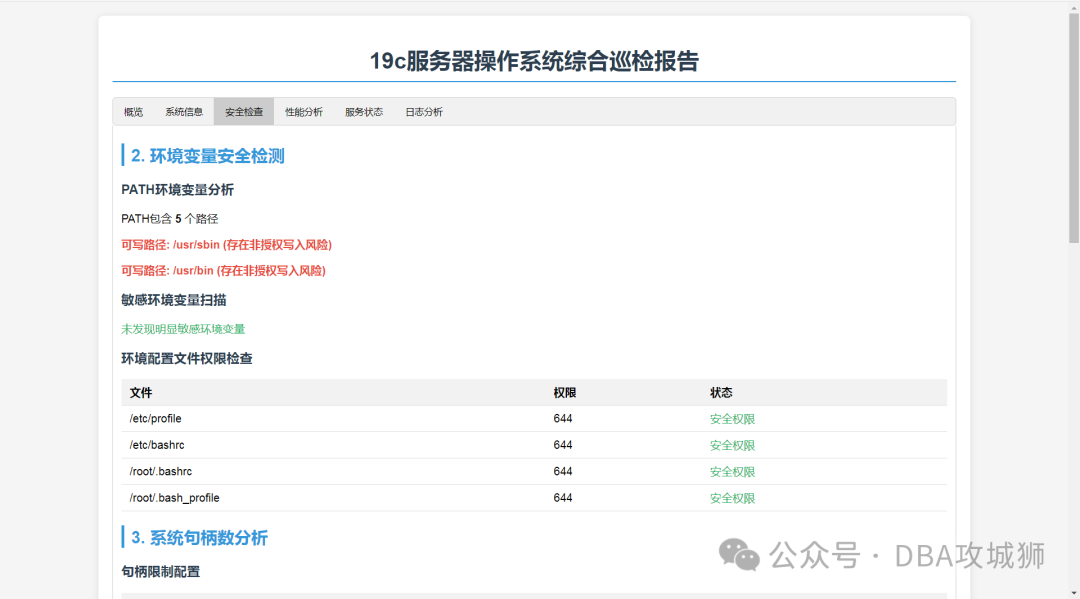Screen dimensions: 1080x599
Task: Click the 状态 column header
Action: [x=721, y=392]
